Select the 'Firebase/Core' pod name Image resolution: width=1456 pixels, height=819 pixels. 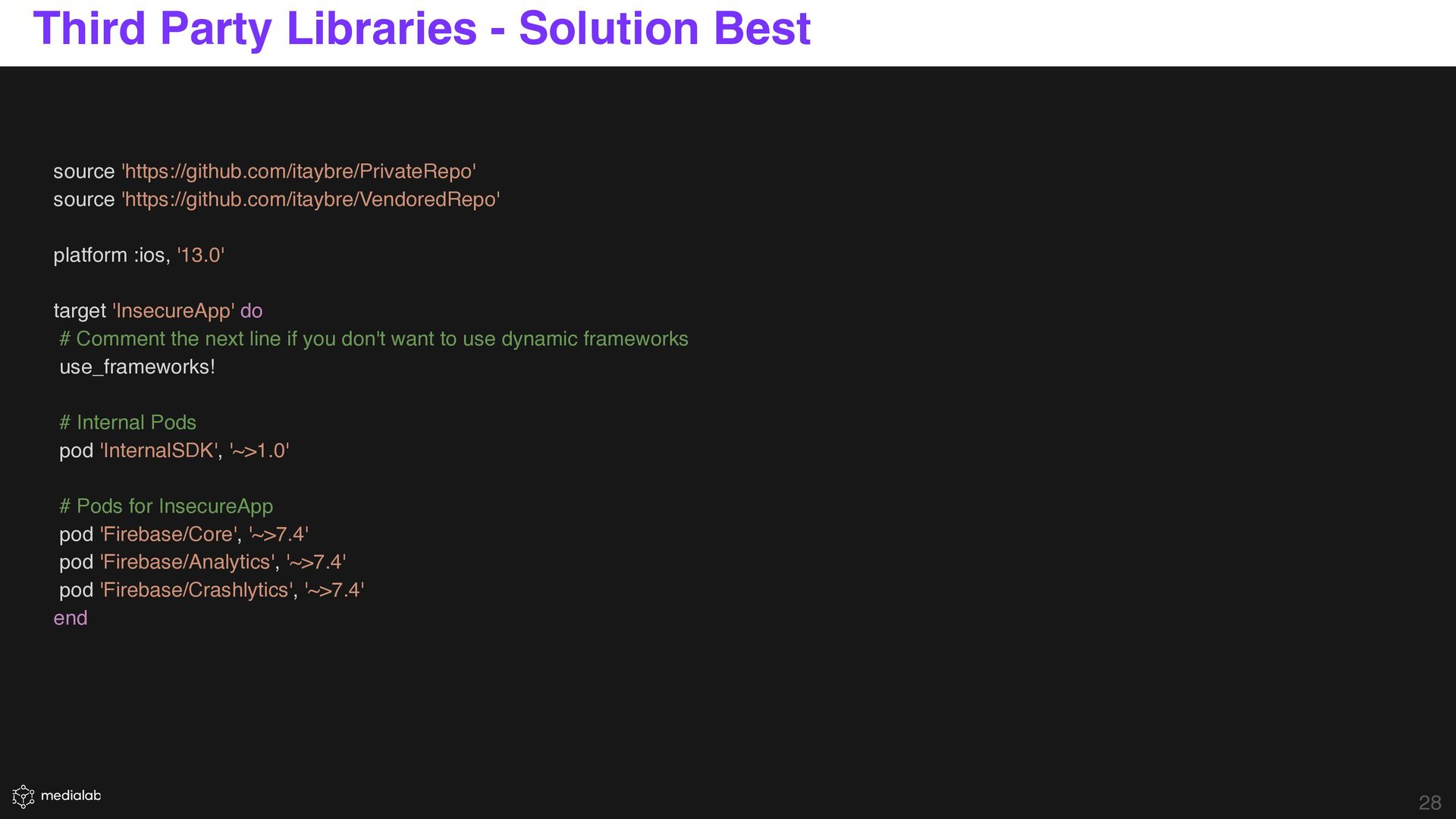168,535
